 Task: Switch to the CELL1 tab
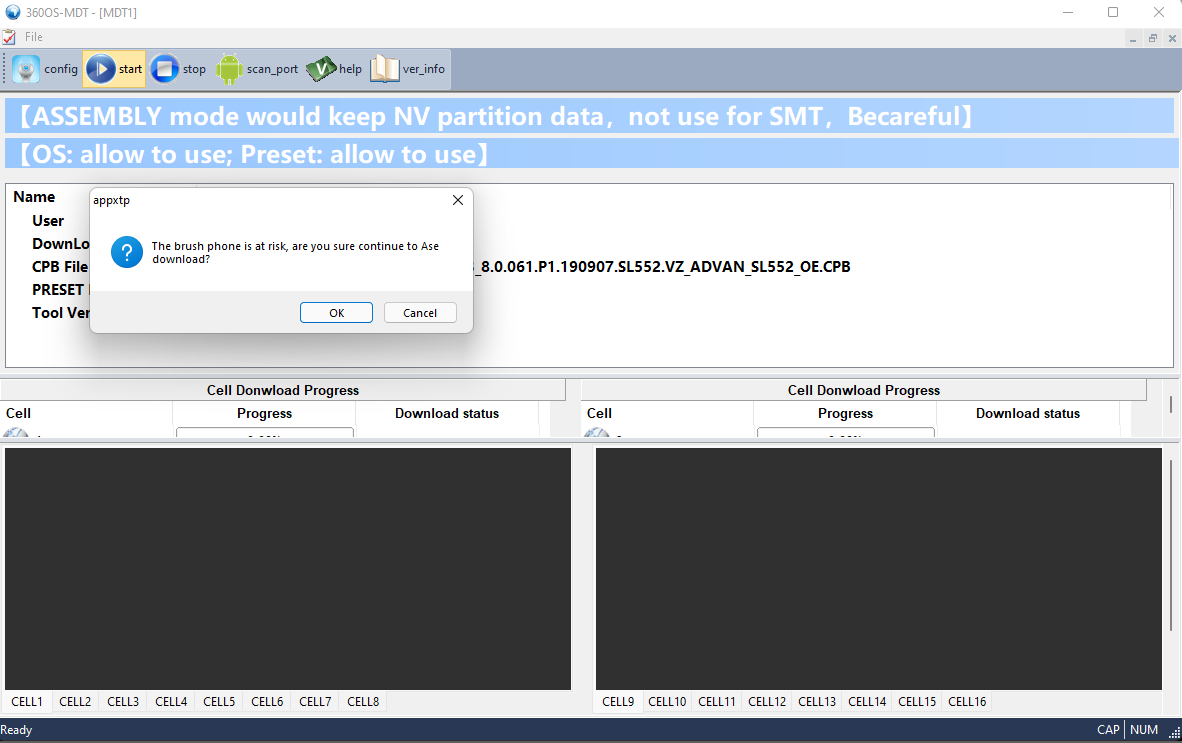(27, 702)
